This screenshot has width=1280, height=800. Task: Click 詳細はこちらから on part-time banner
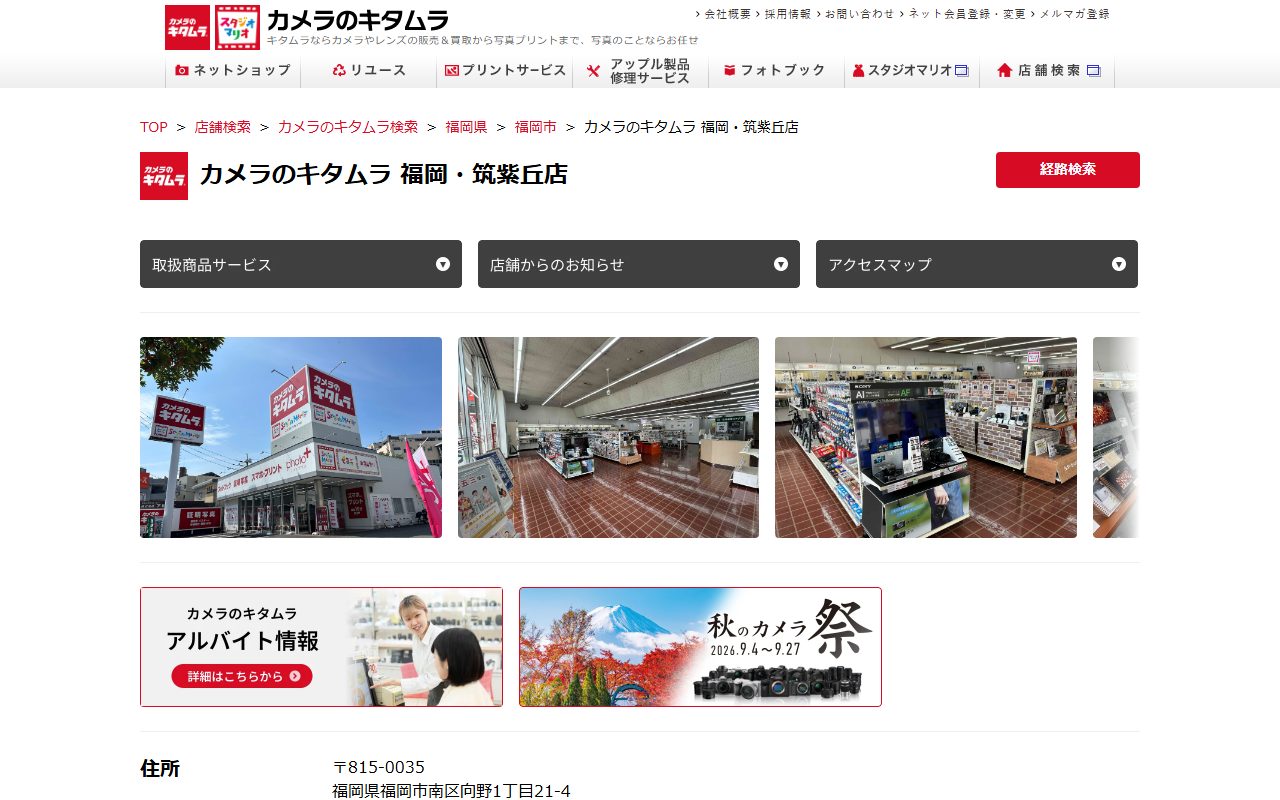(x=242, y=676)
